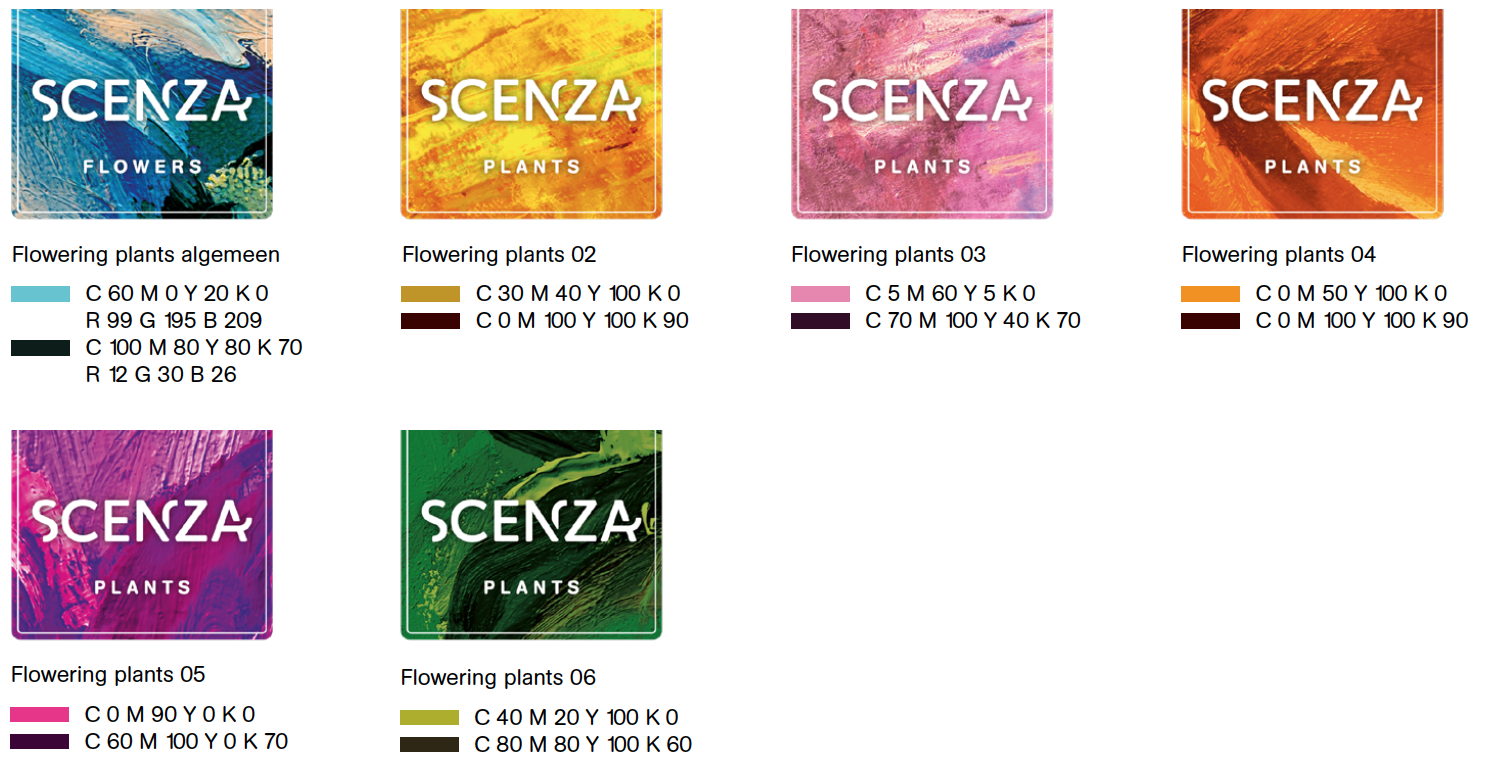Pick the magenta C 0 M 90 swatch

pos(40,715)
